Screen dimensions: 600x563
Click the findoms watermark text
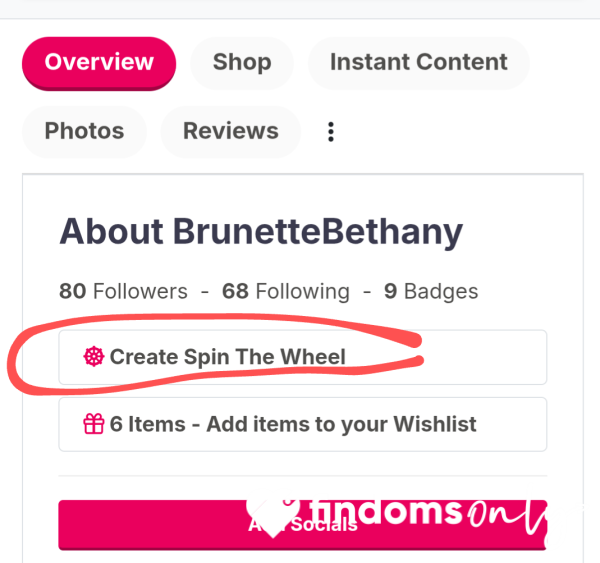pos(386,511)
